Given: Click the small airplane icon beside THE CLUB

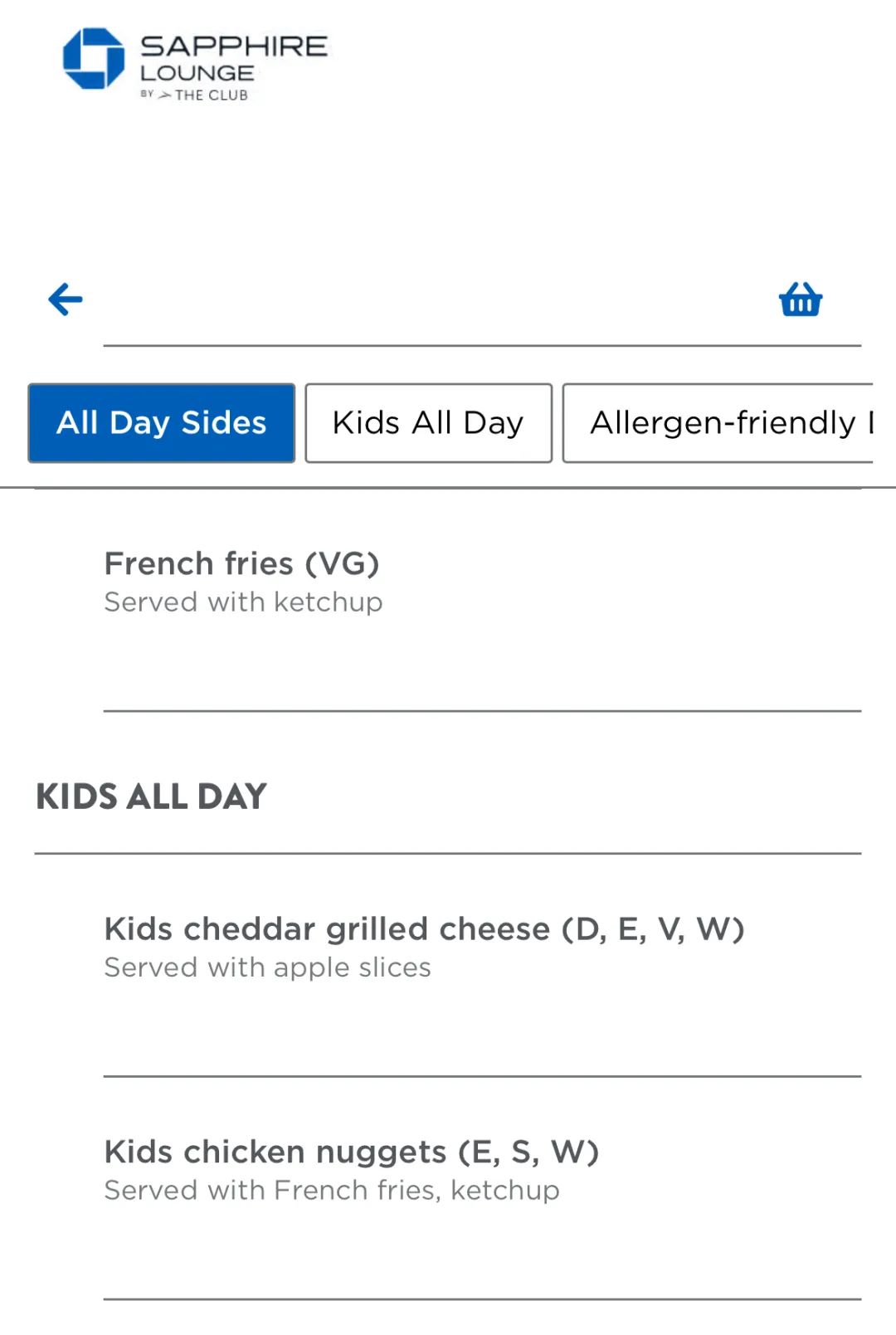Looking at the screenshot, I should click(165, 95).
